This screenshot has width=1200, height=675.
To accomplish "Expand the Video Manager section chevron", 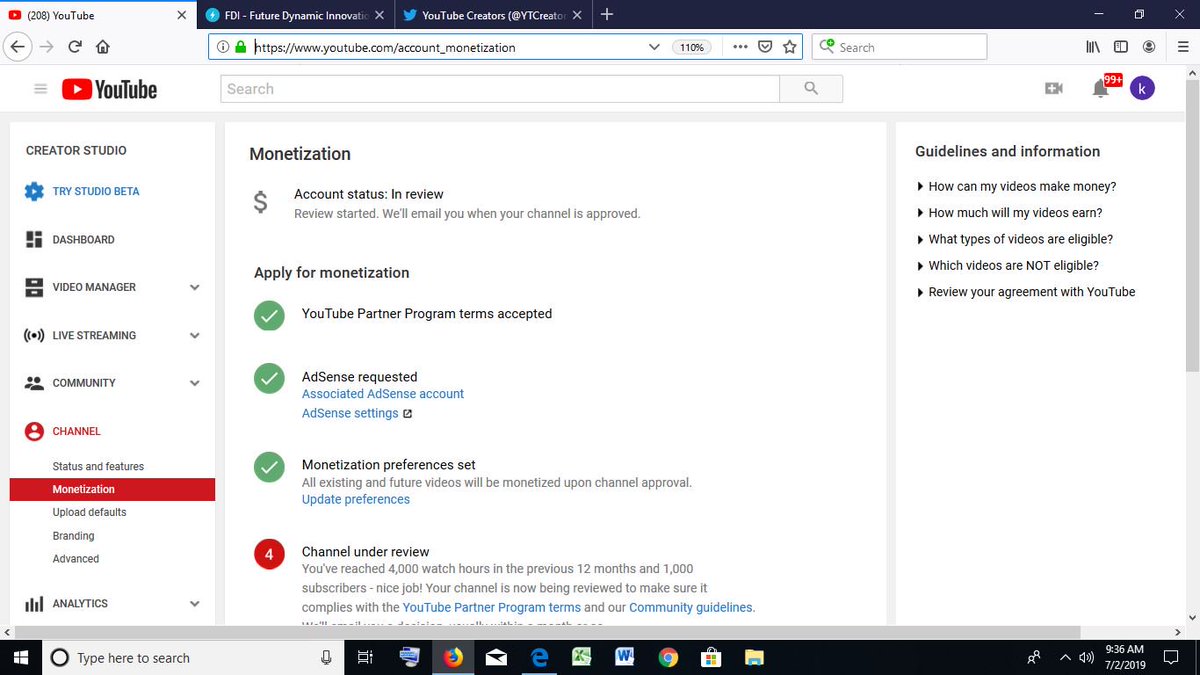I will [194, 288].
